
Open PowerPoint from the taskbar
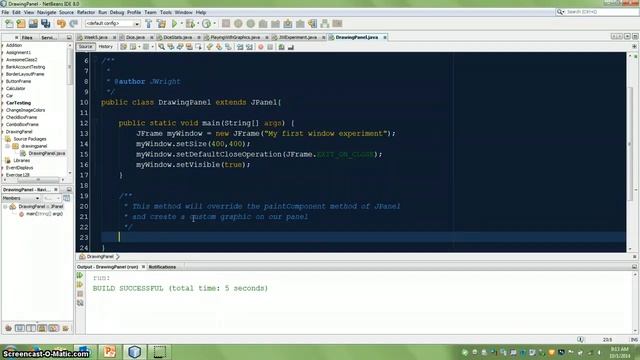[x=109, y=351]
